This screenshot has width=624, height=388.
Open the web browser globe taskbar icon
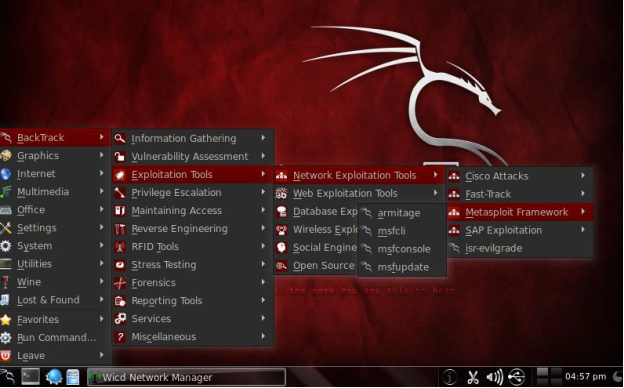click(x=53, y=377)
